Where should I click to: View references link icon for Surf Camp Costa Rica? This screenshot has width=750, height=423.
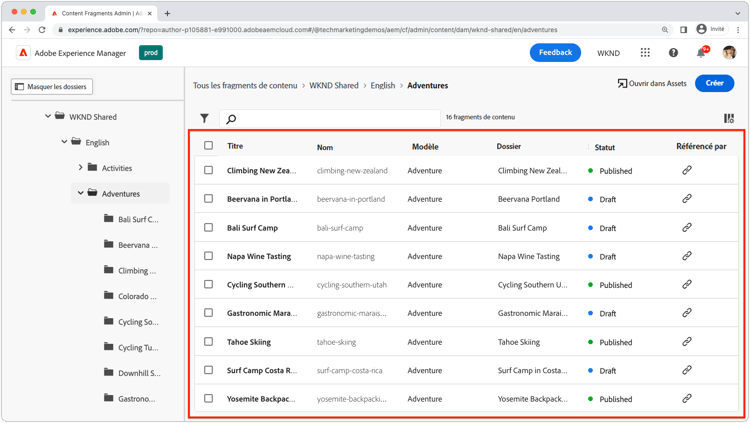(687, 370)
